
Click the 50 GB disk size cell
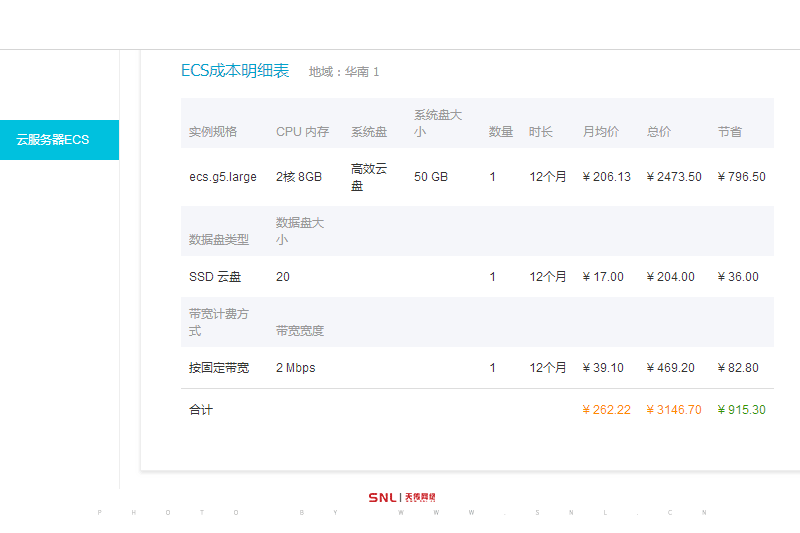click(431, 177)
